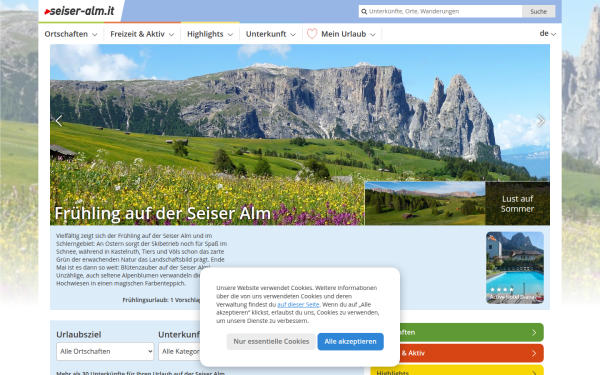This screenshot has height=375, width=600.
Task: Open the Active Hotel Diana picture
Action: point(515,267)
